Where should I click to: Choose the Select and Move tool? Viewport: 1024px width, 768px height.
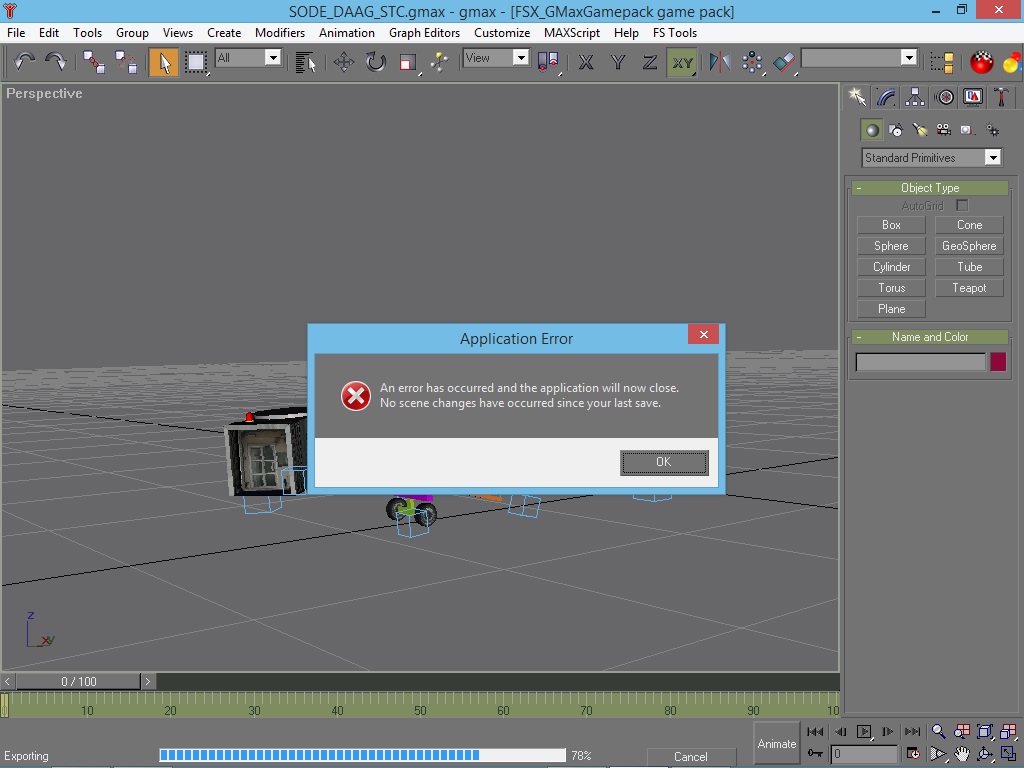tap(343, 62)
